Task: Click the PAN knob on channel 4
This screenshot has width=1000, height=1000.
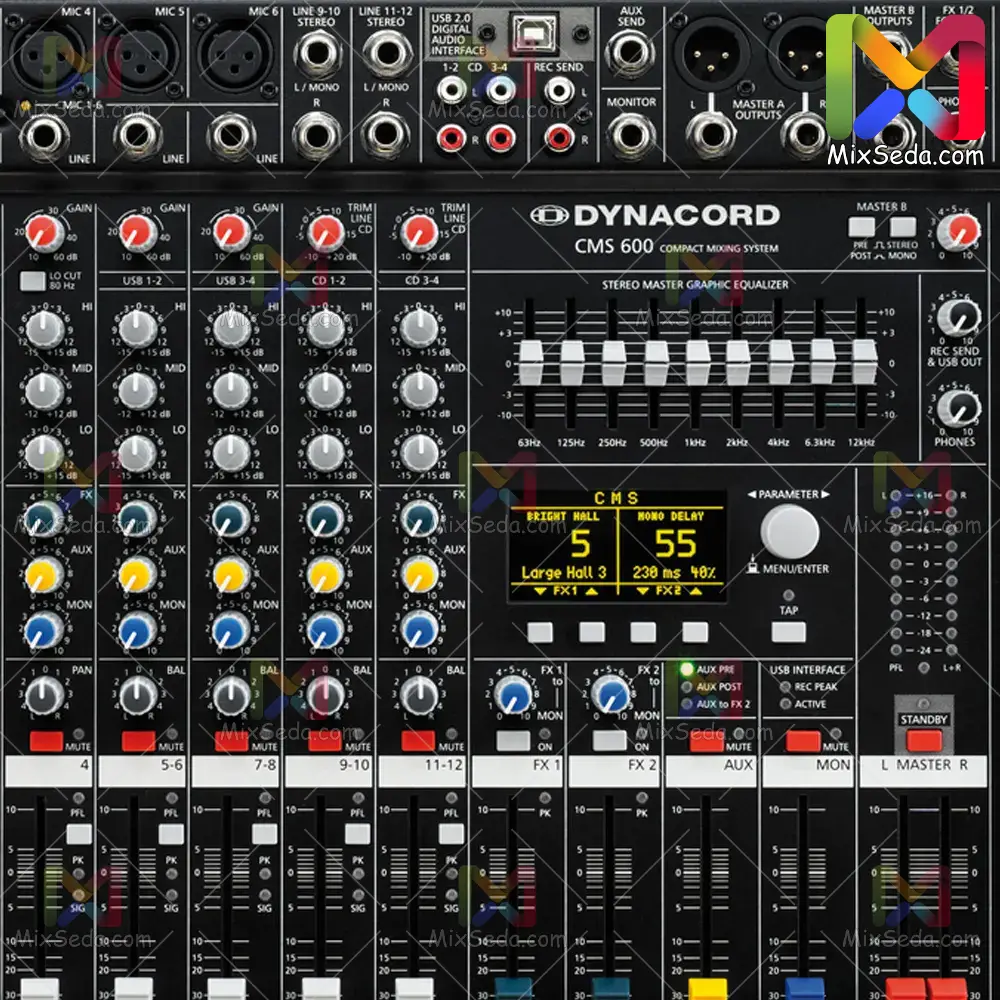Action: click(44, 692)
